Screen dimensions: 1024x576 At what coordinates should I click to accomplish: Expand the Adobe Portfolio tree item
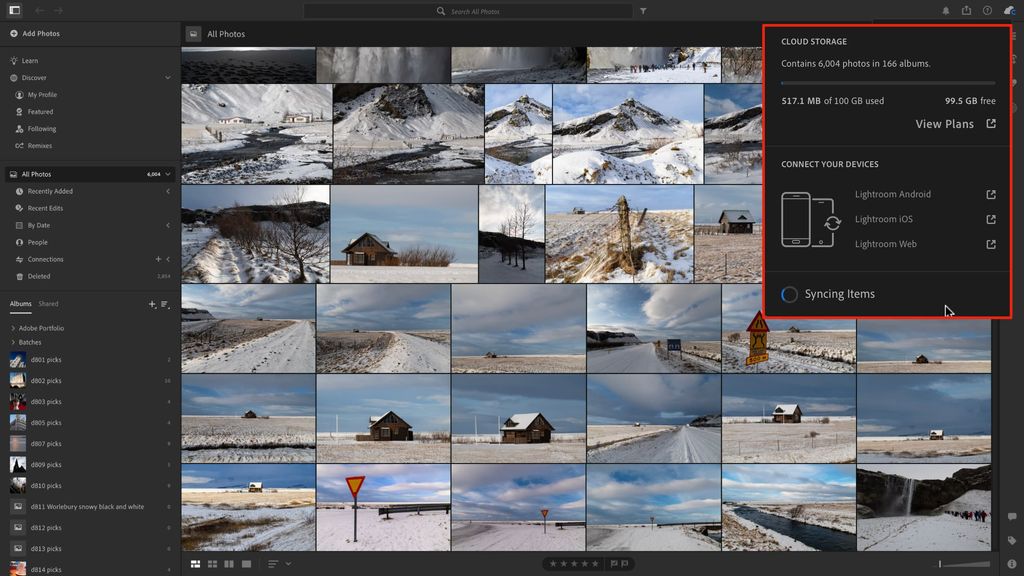tap(13, 328)
